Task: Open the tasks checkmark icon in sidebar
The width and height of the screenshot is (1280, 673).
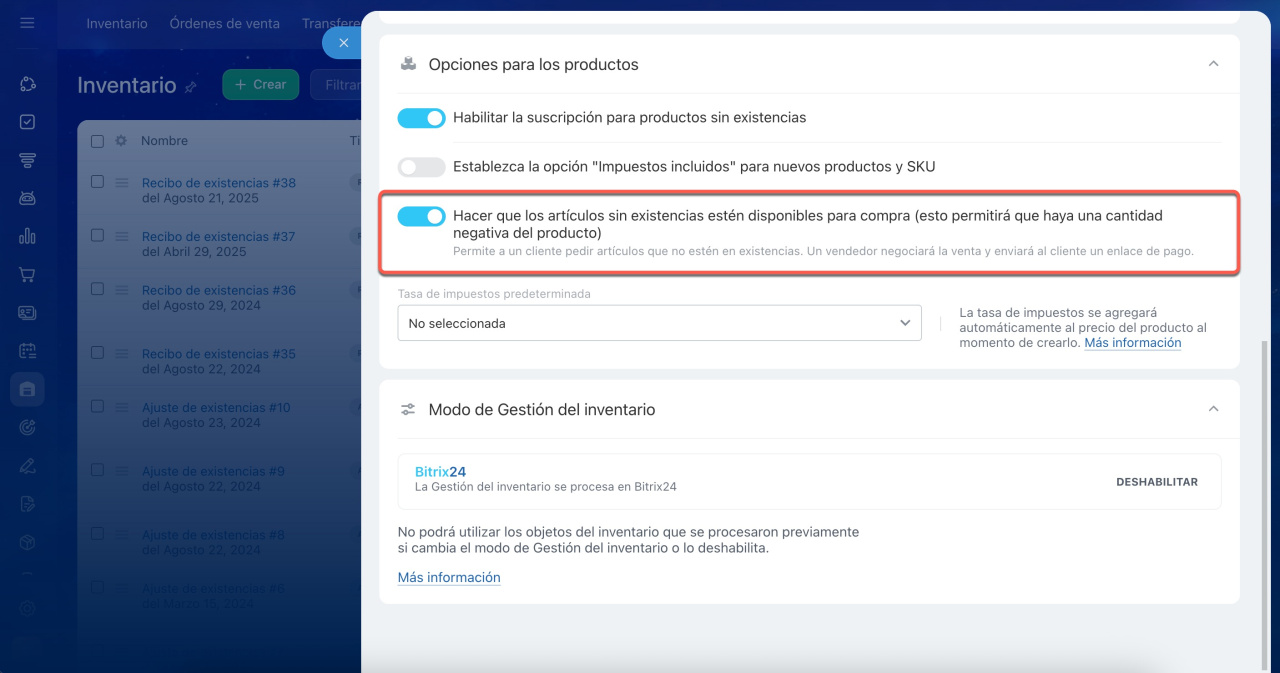Action: pos(27,122)
